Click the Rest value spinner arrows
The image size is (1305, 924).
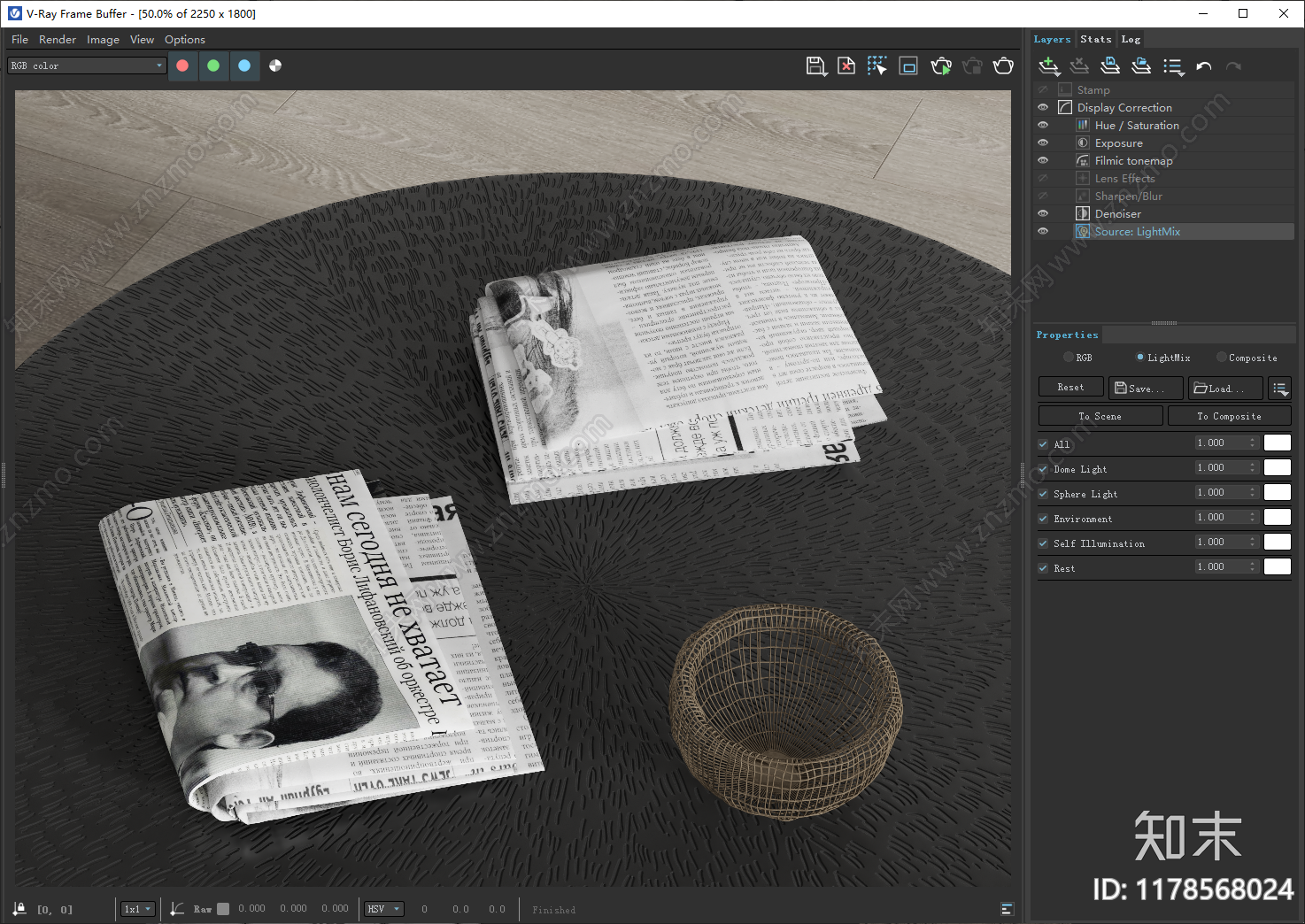click(x=1252, y=566)
